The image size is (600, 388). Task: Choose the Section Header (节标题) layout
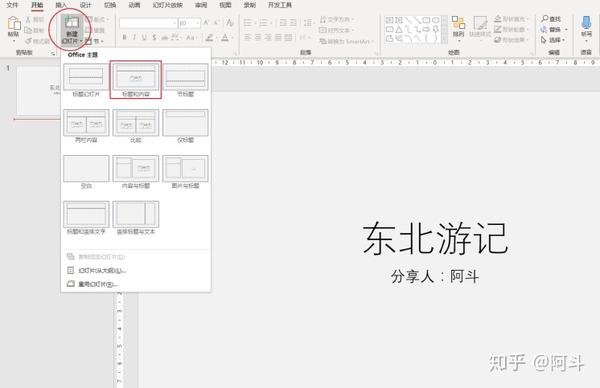click(186, 80)
